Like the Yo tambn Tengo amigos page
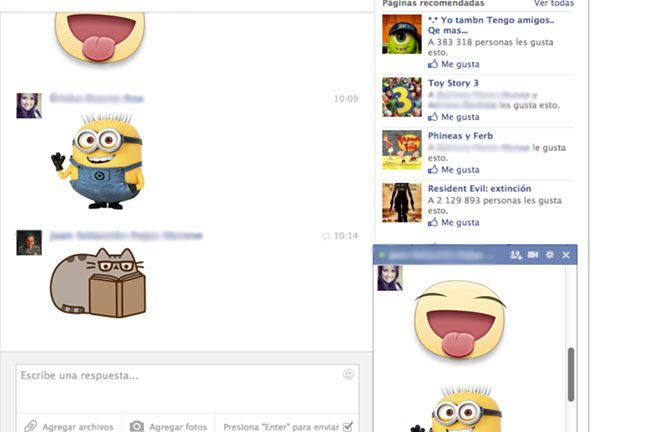The height and width of the screenshot is (432, 660). coord(454,64)
